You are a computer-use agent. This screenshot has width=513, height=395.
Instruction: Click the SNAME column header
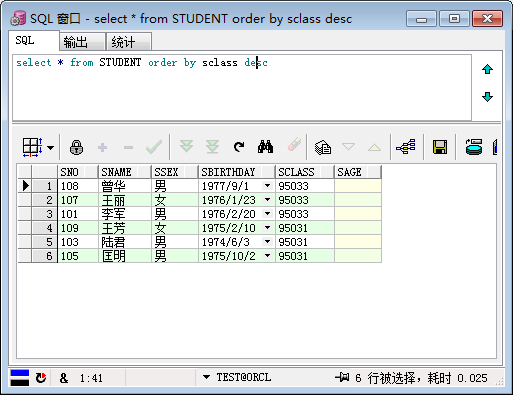point(124,172)
